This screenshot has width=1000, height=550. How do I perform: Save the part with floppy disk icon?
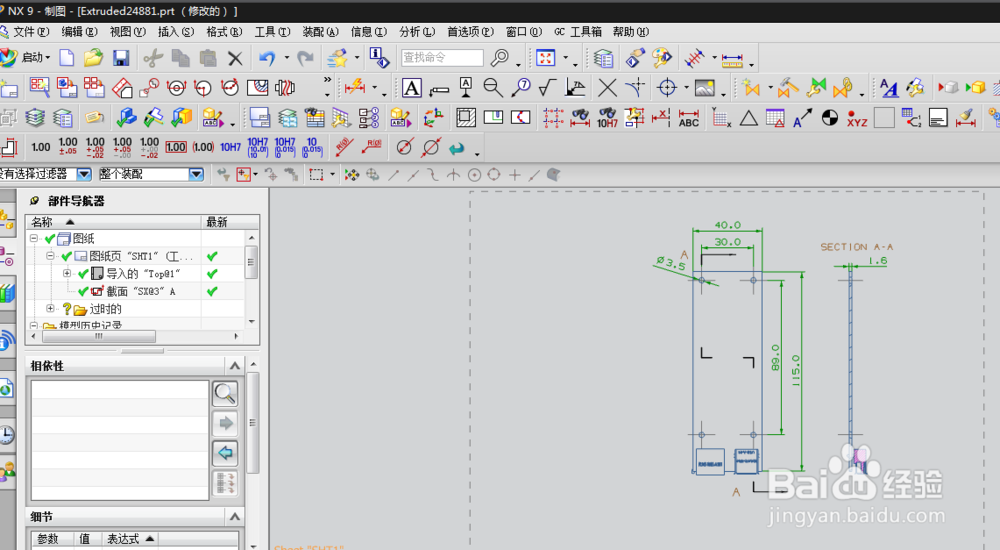(x=121, y=58)
